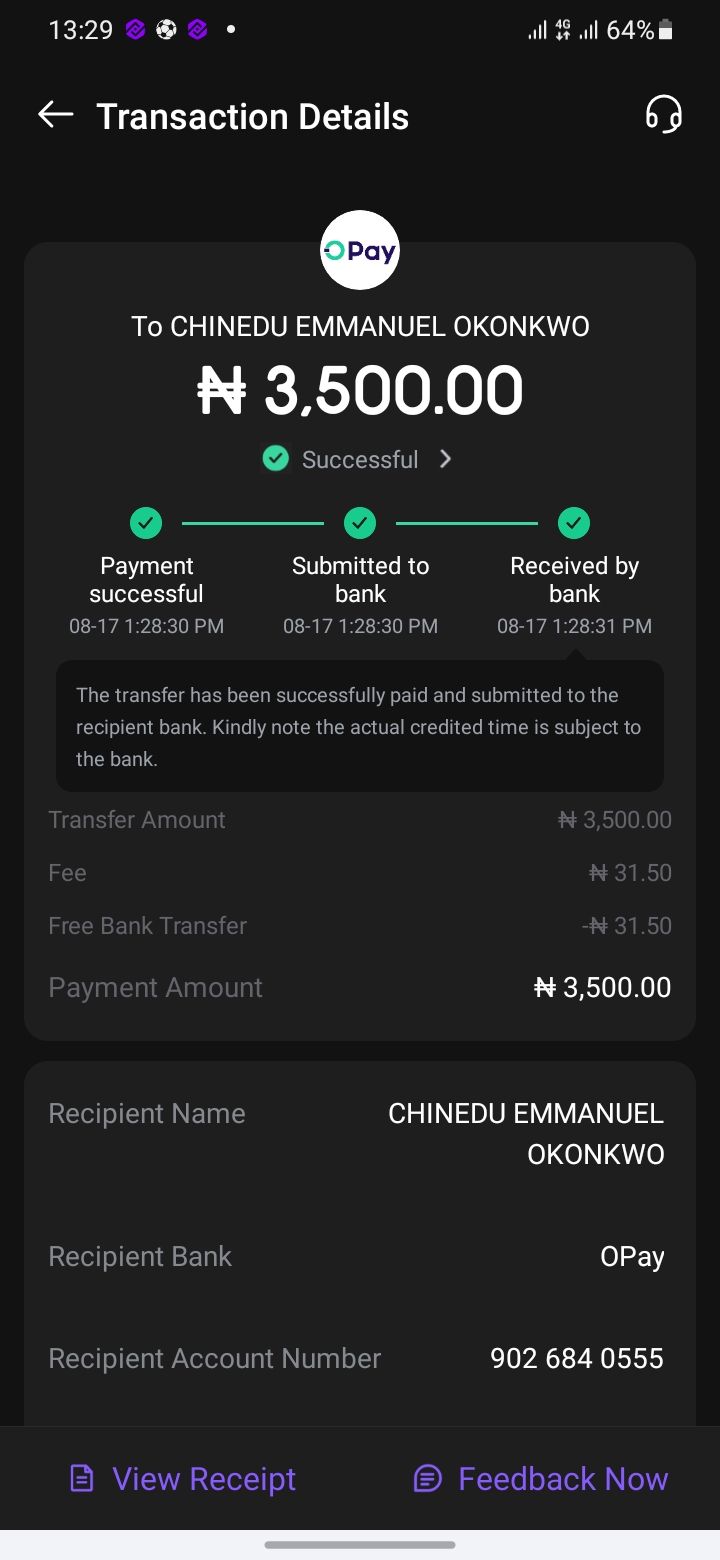720x1560 pixels.
Task: Tap the Submitted to bank step checkmark
Action: pyautogui.click(x=360, y=522)
